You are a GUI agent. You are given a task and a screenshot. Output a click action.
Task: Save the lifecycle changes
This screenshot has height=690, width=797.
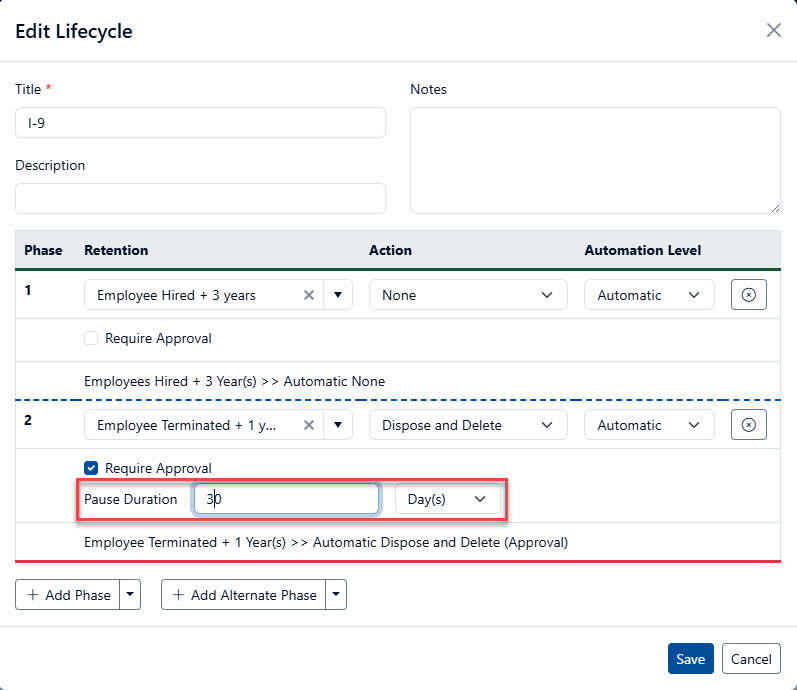pos(690,659)
